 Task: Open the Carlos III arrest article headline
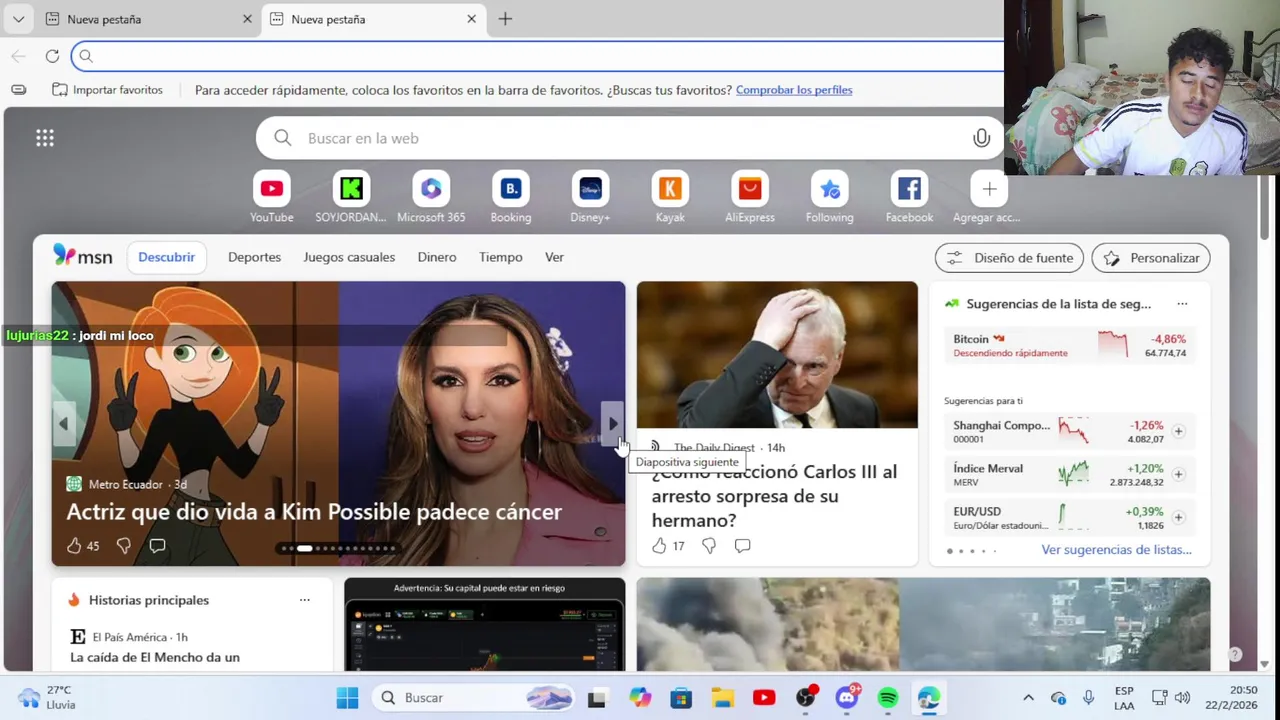[774, 496]
